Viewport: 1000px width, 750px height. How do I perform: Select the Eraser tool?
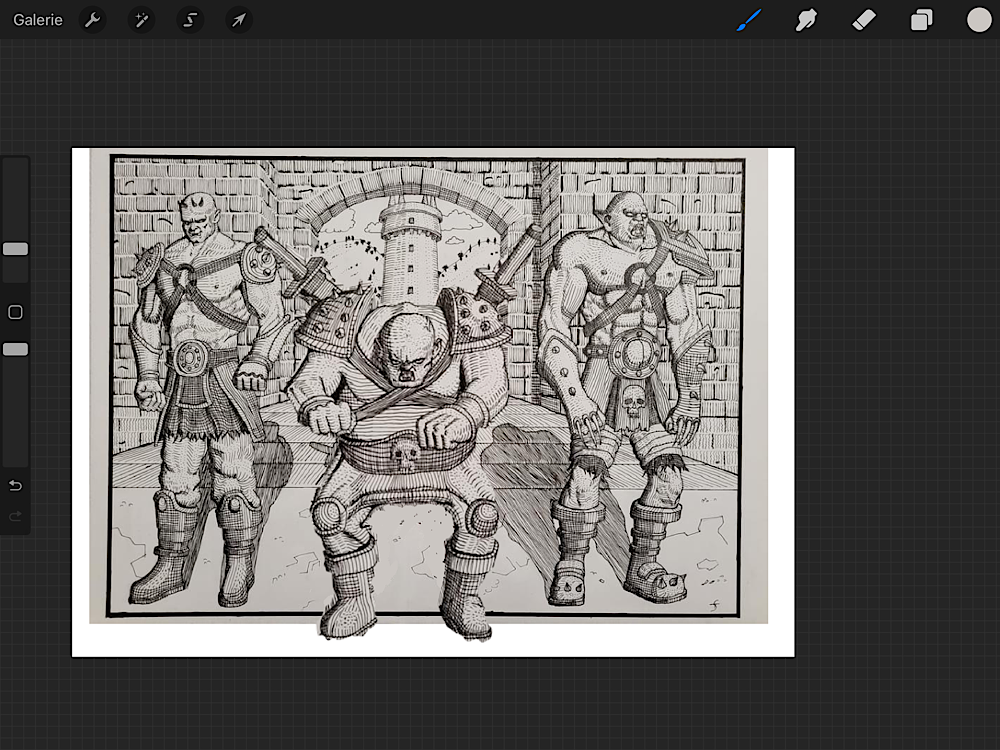point(864,20)
